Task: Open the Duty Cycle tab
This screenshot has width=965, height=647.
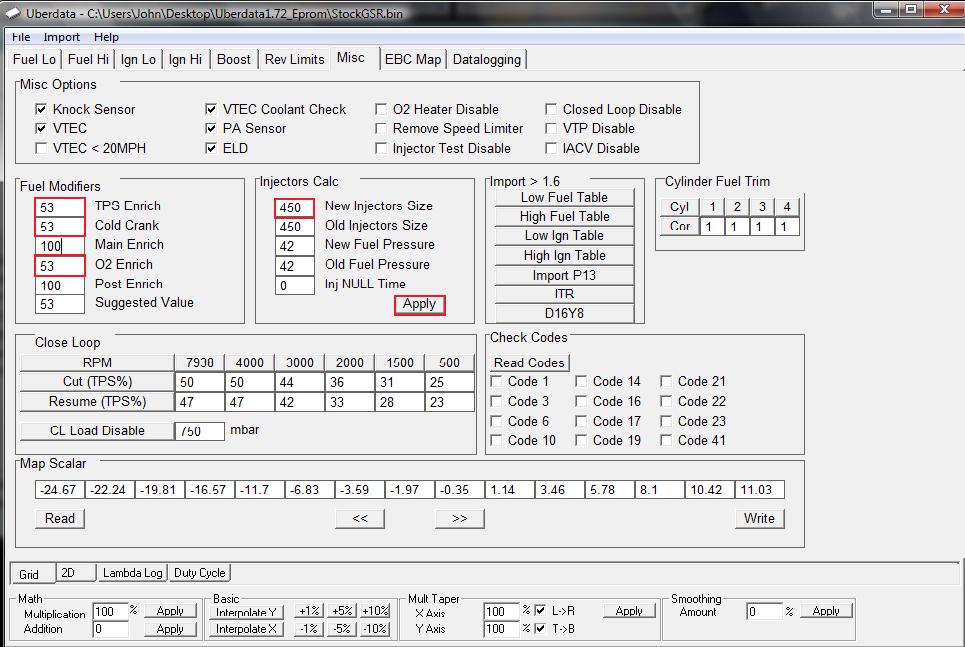Action: pyautogui.click(x=199, y=573)
